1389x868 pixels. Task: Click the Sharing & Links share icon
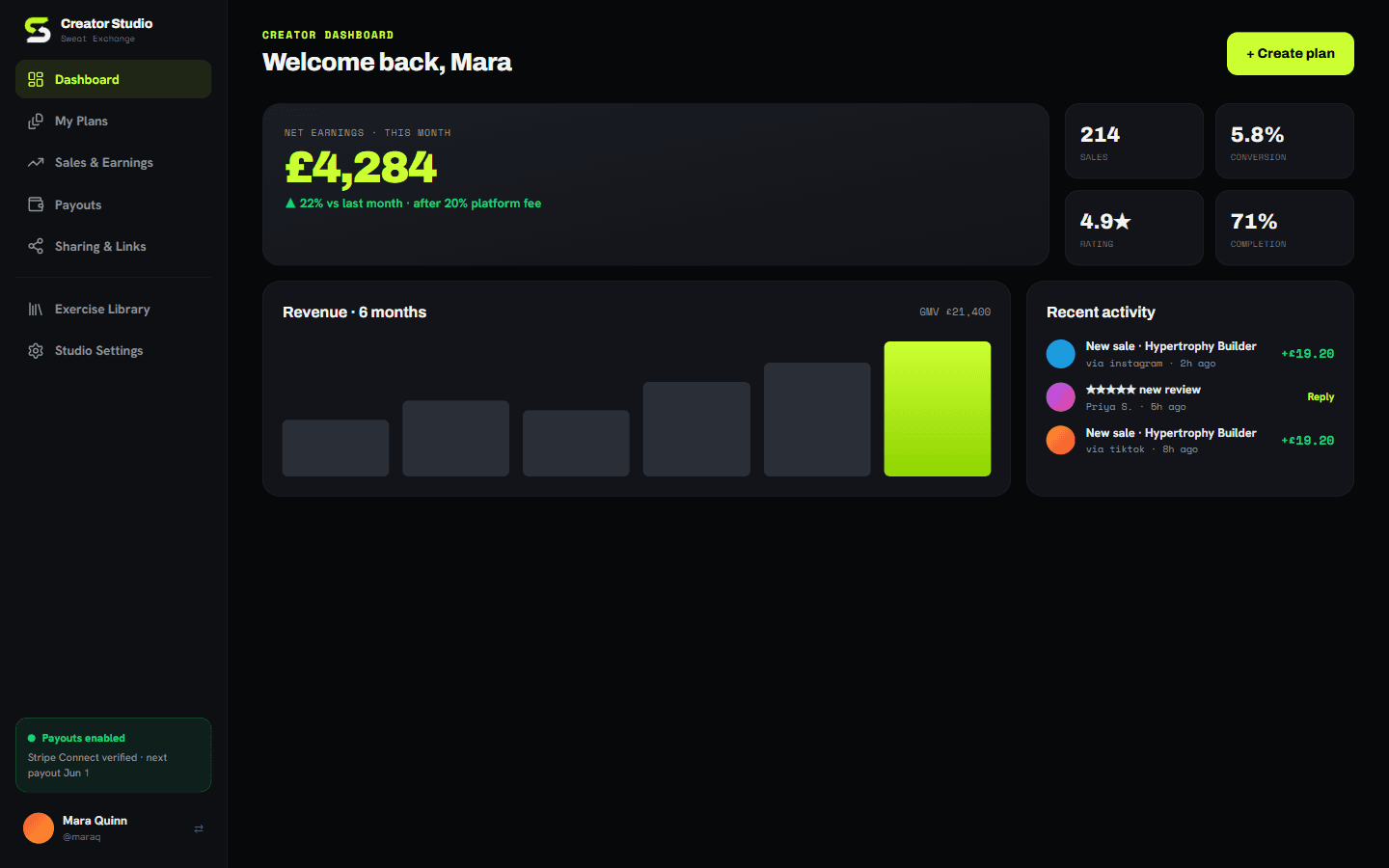coord(36,246)
